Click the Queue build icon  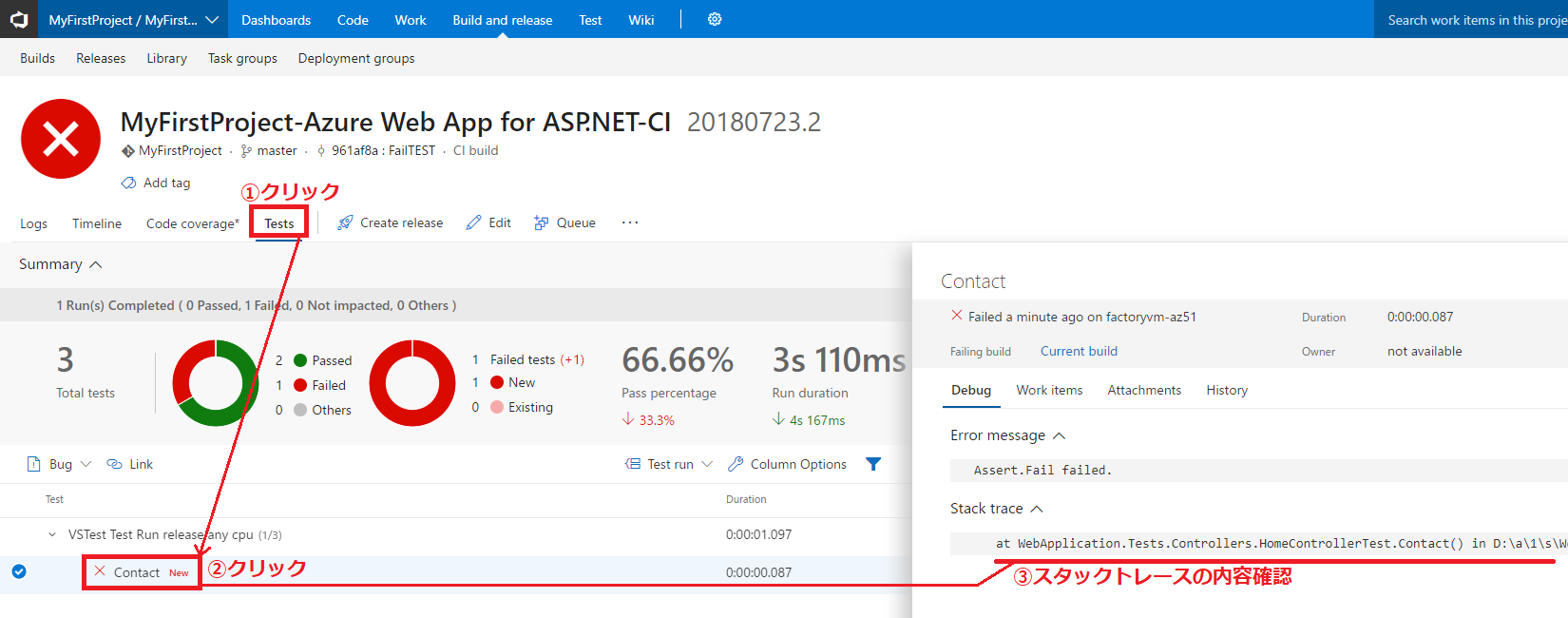(542, 222)
